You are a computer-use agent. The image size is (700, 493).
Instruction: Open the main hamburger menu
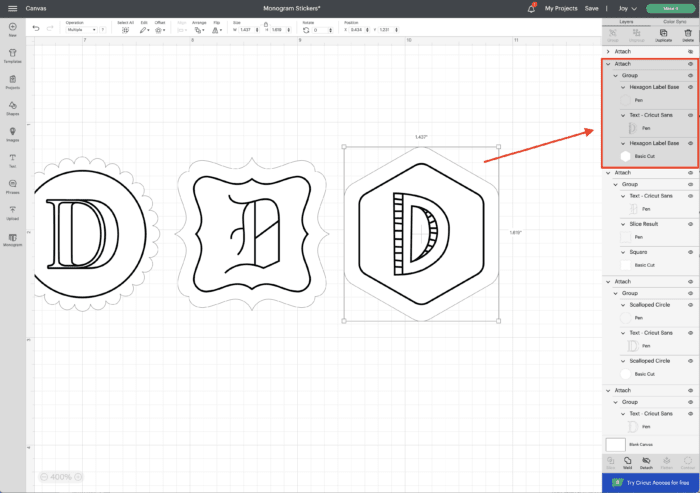tap(11, 8)
